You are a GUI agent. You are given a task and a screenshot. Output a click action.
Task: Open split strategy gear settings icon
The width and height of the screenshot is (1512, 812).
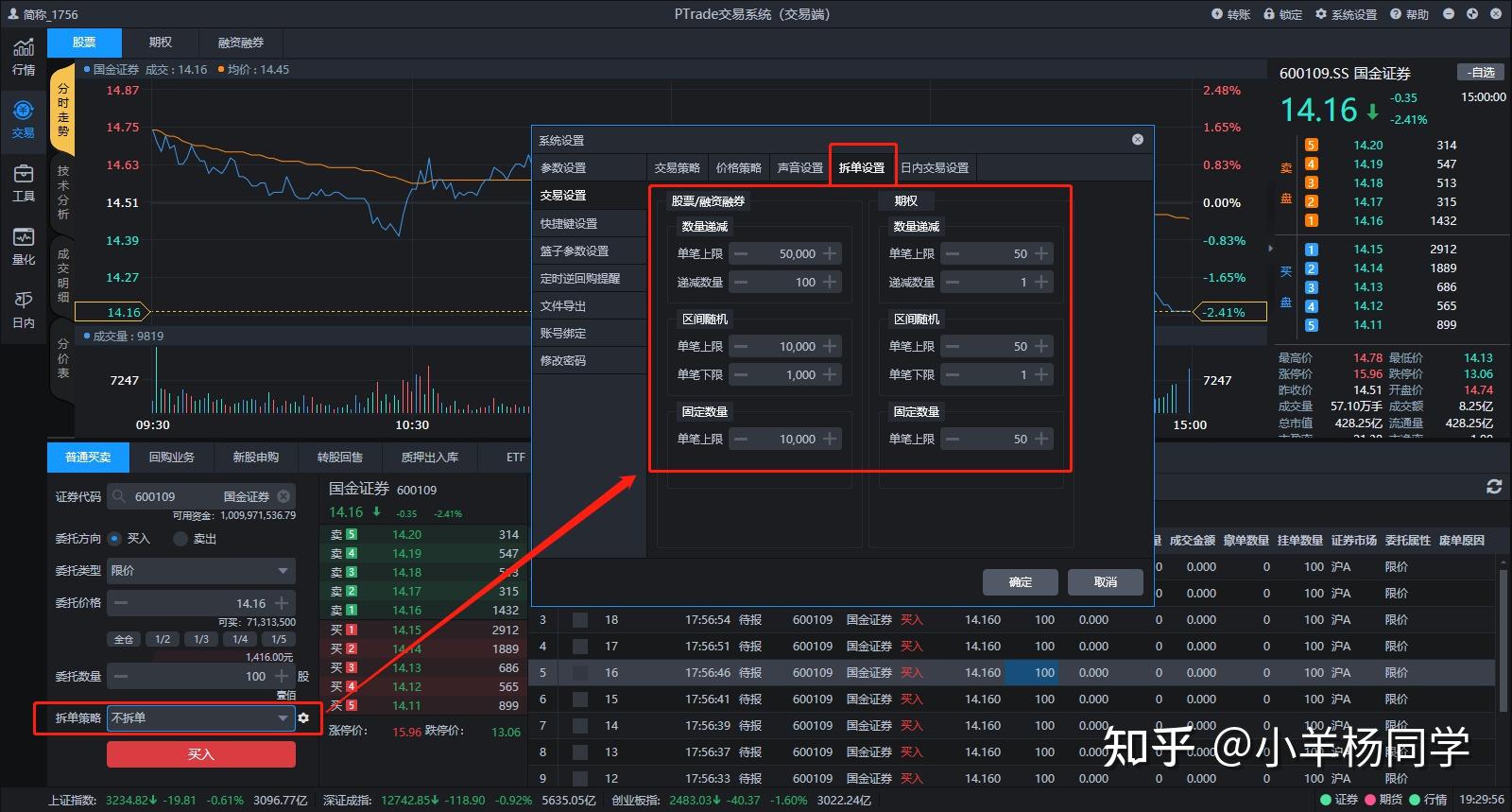tap(303, 717)
